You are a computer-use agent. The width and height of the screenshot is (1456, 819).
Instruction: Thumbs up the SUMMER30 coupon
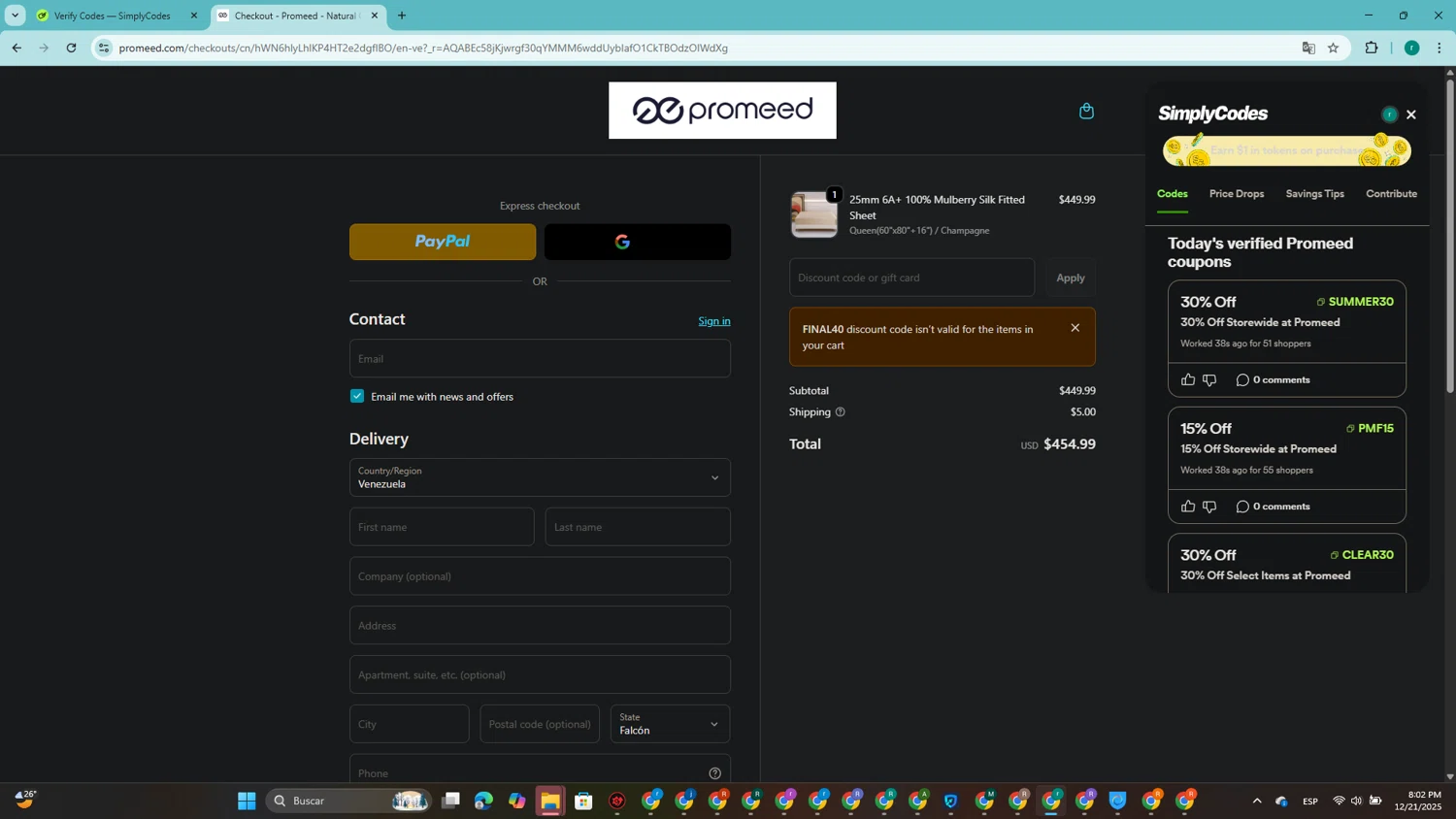(x=1188, y=379)
